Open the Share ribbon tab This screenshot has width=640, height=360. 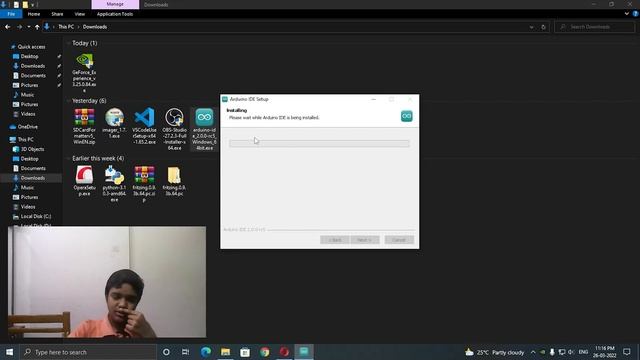click(57, 14)
